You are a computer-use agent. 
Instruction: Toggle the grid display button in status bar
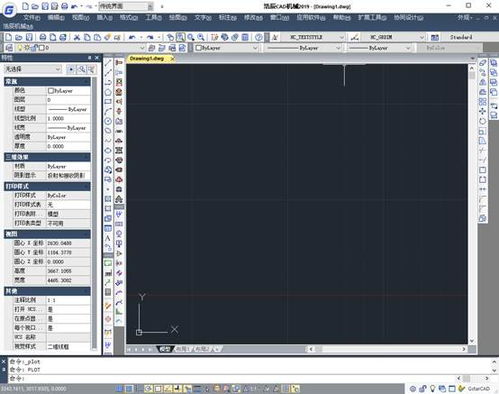pyautogui.click(x=129, y=389)
